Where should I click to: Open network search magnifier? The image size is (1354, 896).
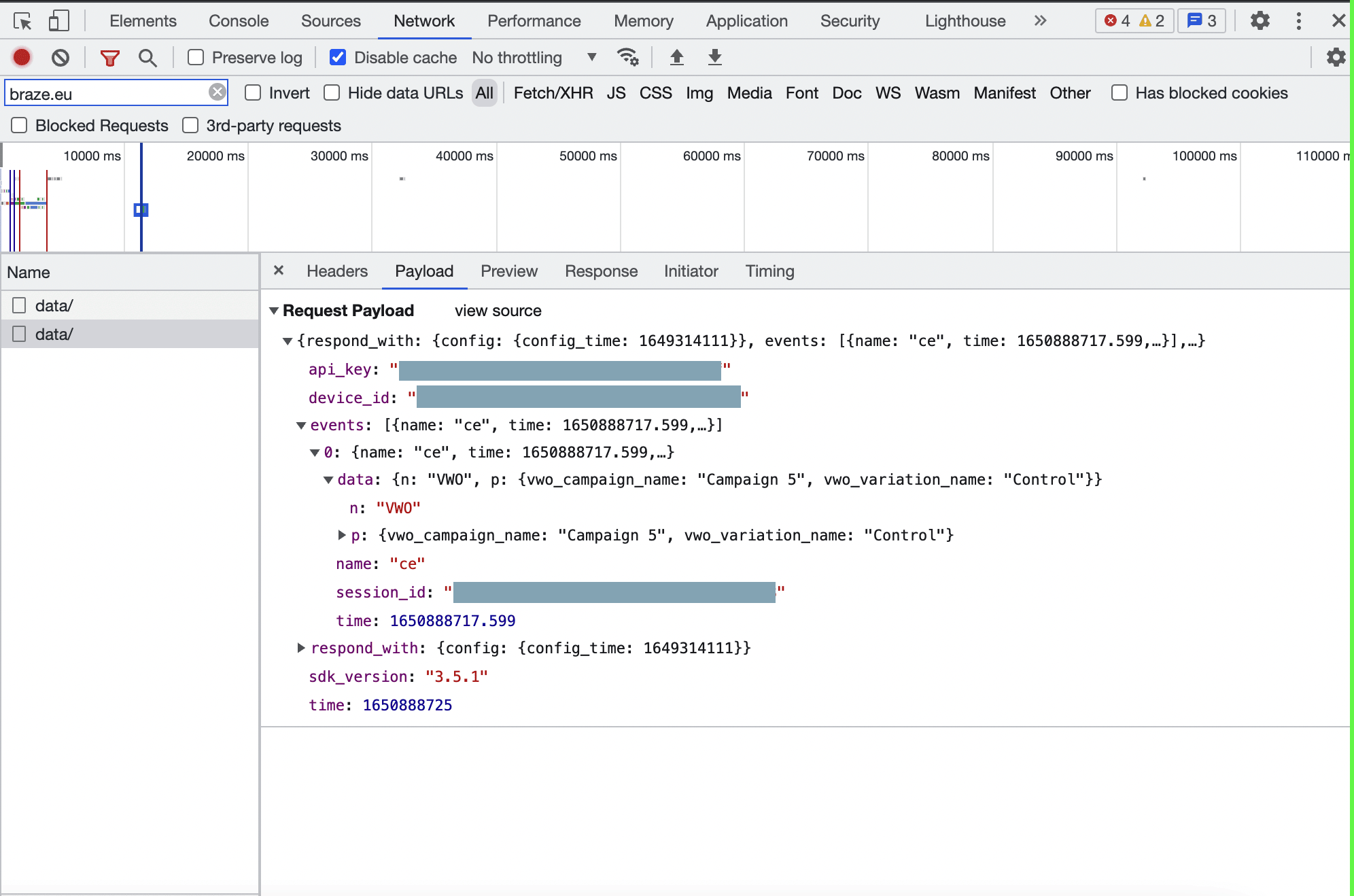(147, 58)
